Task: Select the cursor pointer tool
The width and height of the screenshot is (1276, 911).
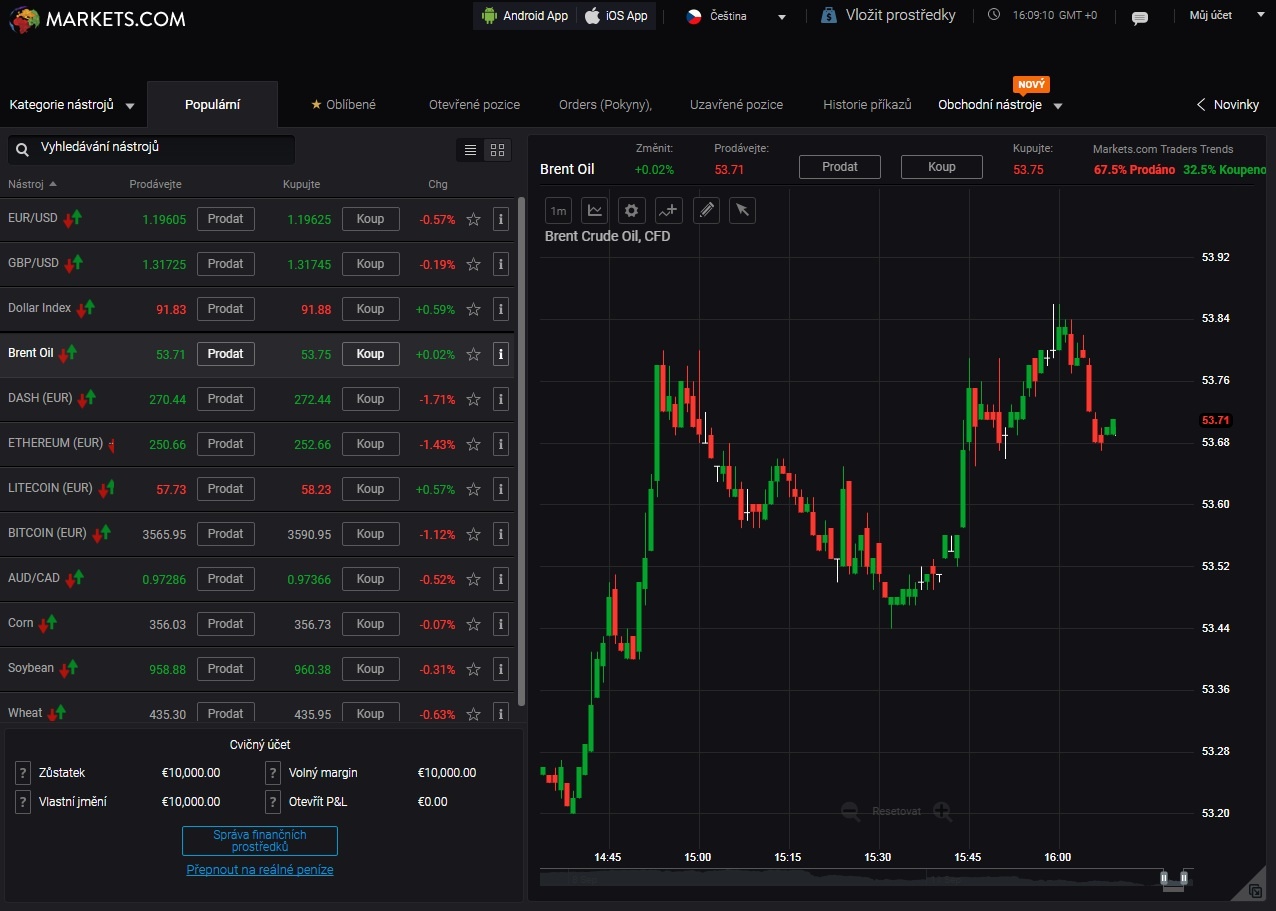Action: pos(741,210)
